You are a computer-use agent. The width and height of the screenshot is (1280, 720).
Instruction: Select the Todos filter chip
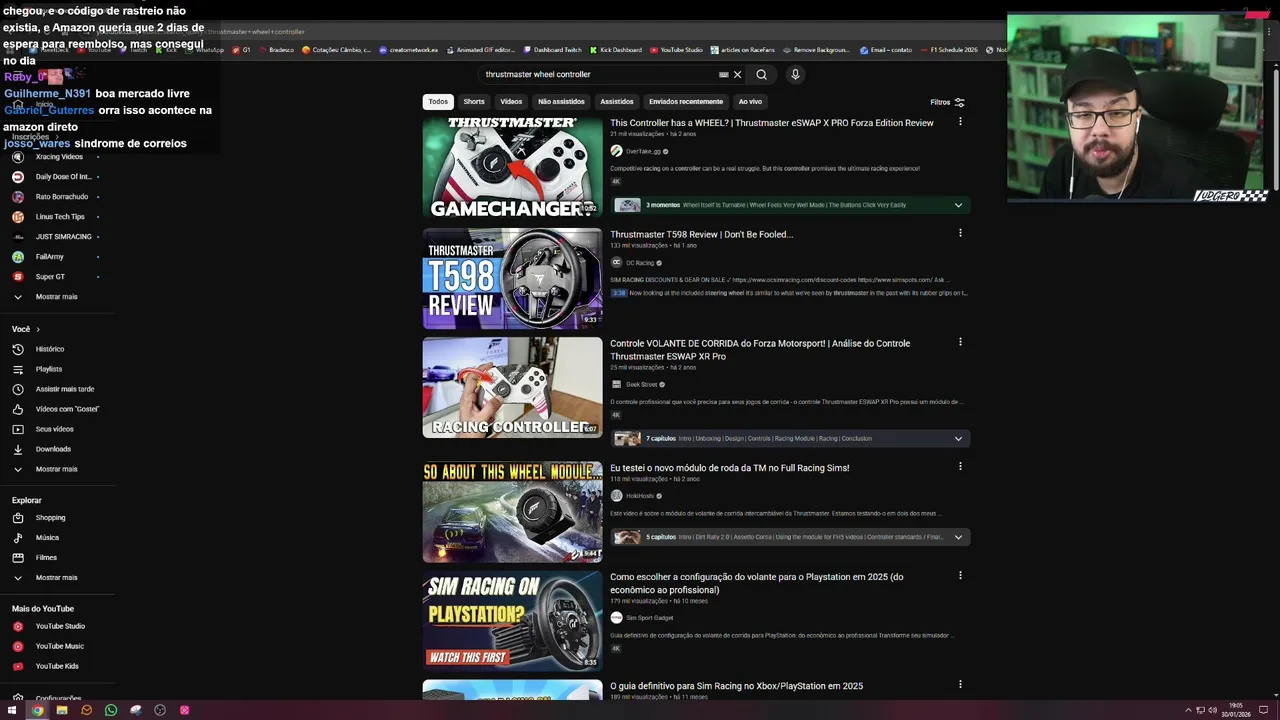[438, 101]
